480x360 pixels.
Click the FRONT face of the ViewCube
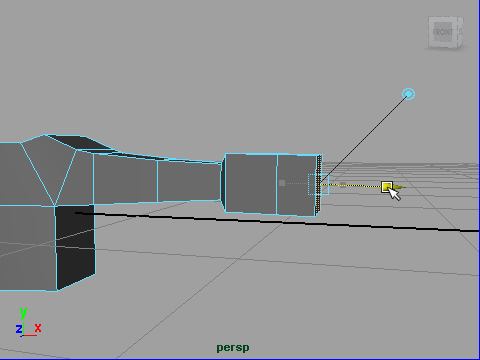point(443,32)
